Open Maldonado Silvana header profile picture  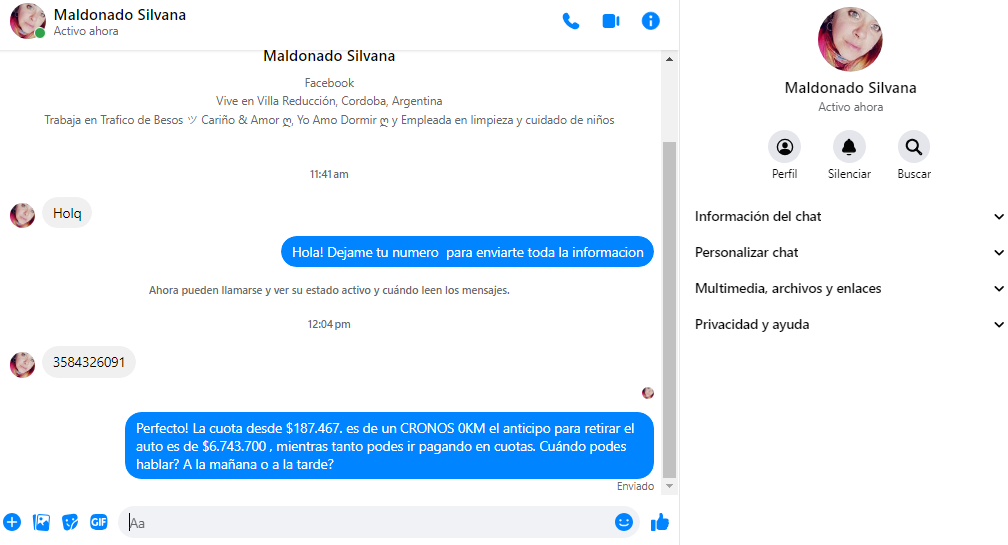(x=28, y=21)
